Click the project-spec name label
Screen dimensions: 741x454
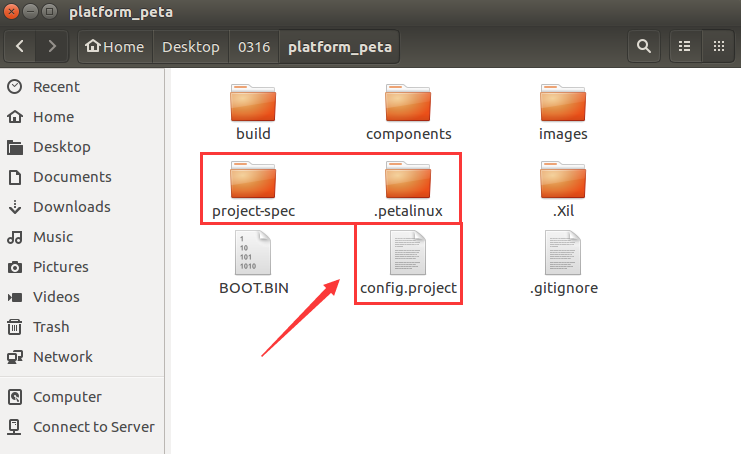point(254,211)
